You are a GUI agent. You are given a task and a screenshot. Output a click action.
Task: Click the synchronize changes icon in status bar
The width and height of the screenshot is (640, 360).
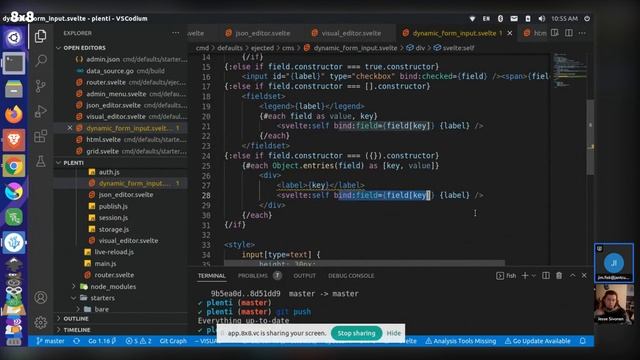76,341
